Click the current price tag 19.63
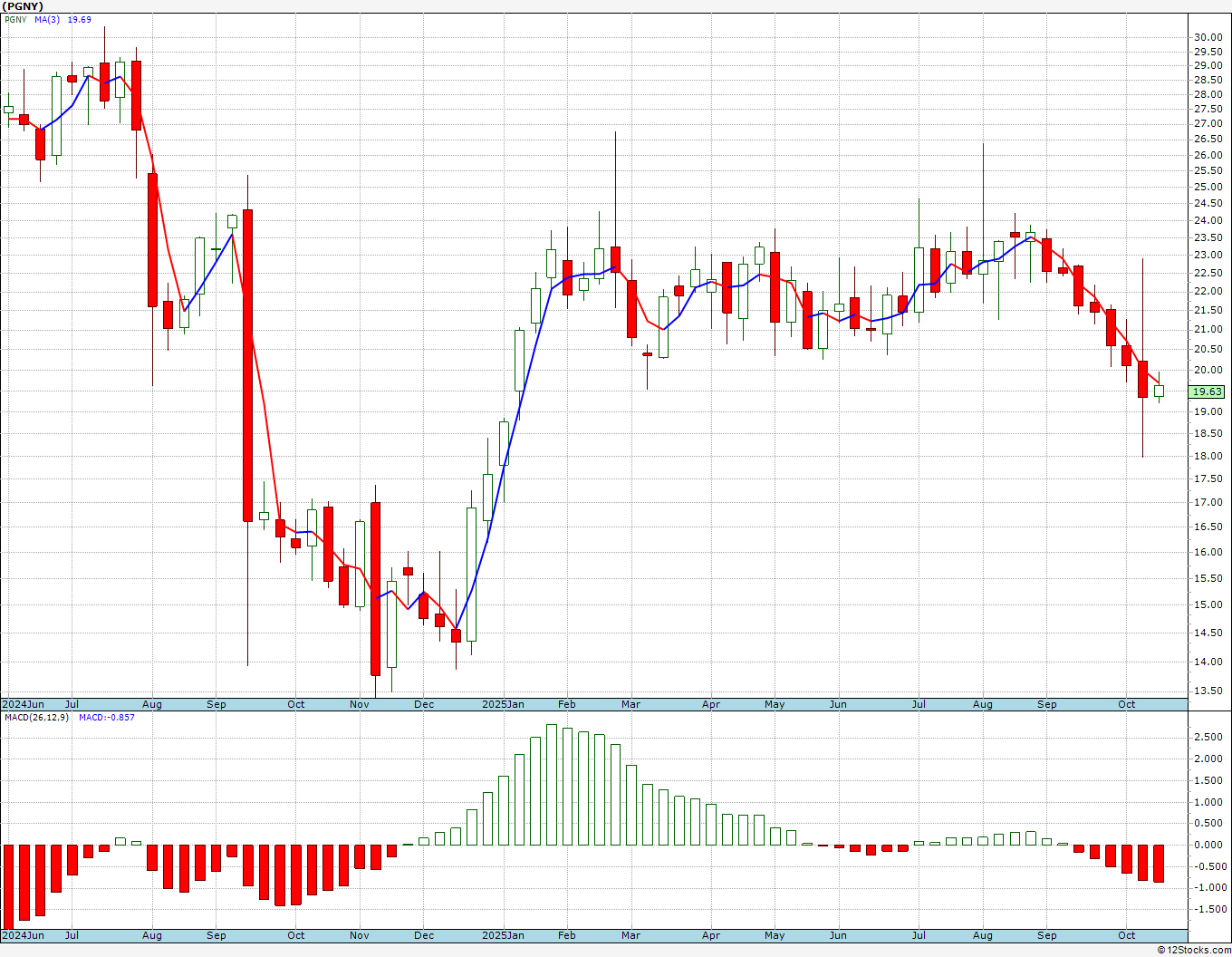This screenshot has width=1232, height=957. (x=1208, y=391)
